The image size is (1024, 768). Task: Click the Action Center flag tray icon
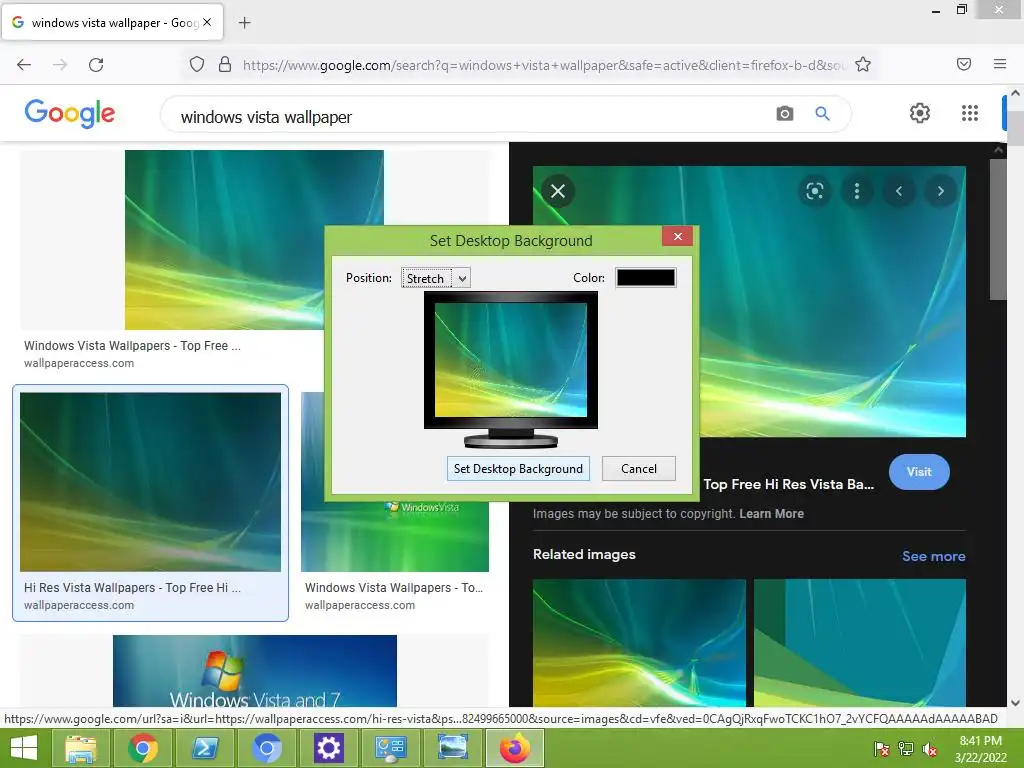pos(881,749)
